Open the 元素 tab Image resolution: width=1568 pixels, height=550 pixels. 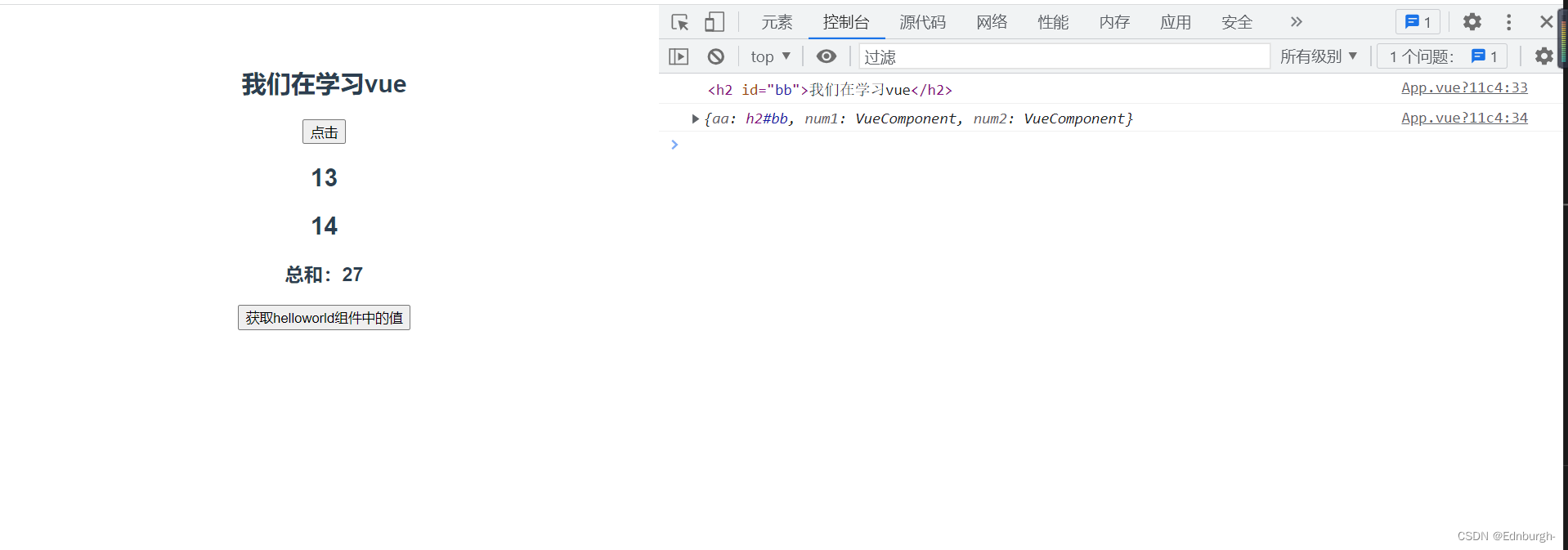coord(777,22)
